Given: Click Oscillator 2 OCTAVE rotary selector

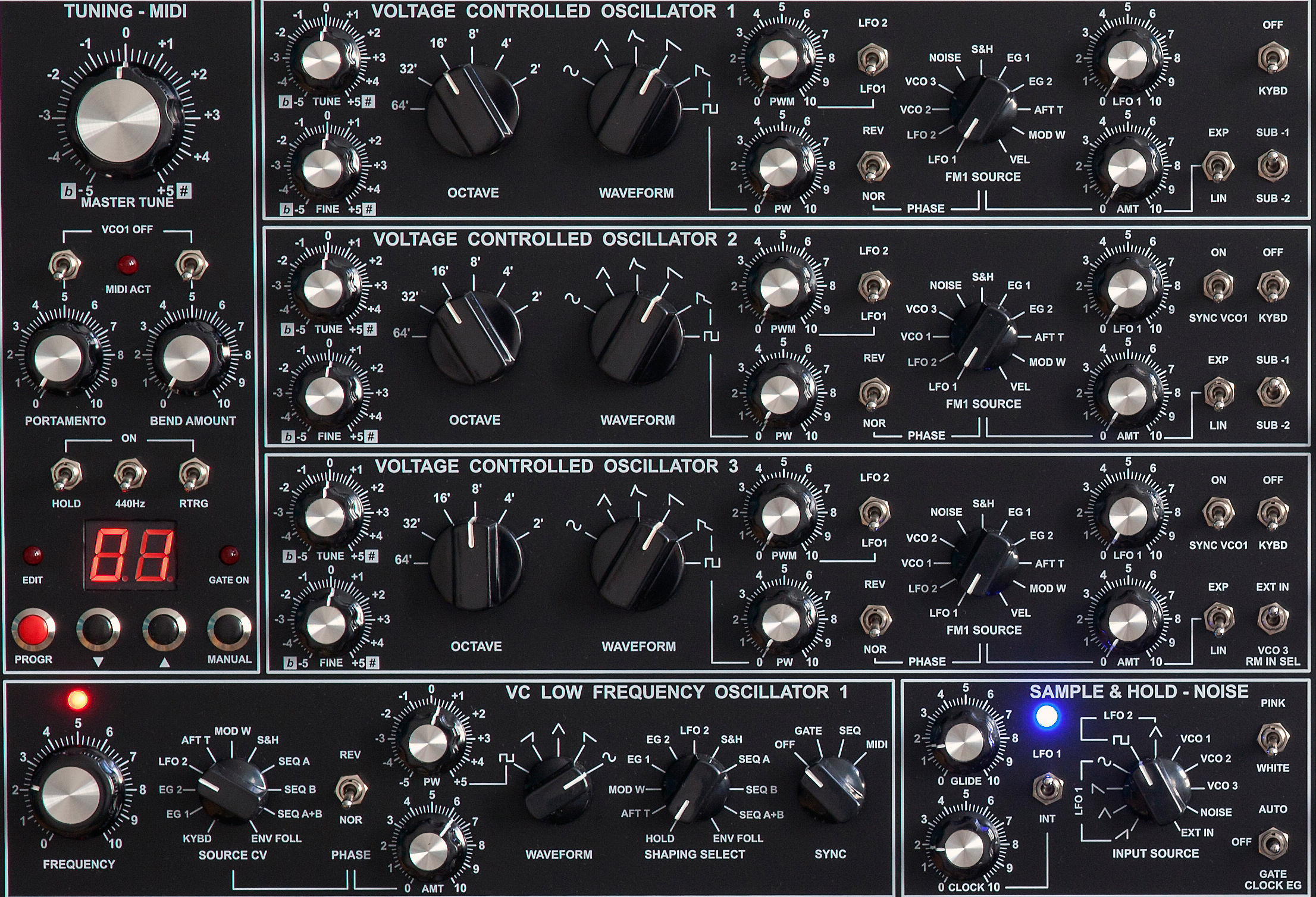Looking at the screenshot, I should (475, 338).
